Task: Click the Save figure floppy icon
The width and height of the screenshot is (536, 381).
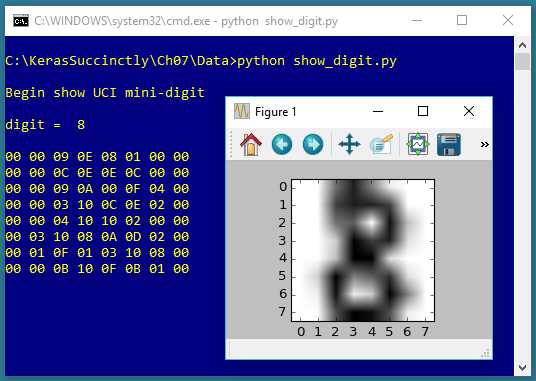Action: click(x=449, y=145)
